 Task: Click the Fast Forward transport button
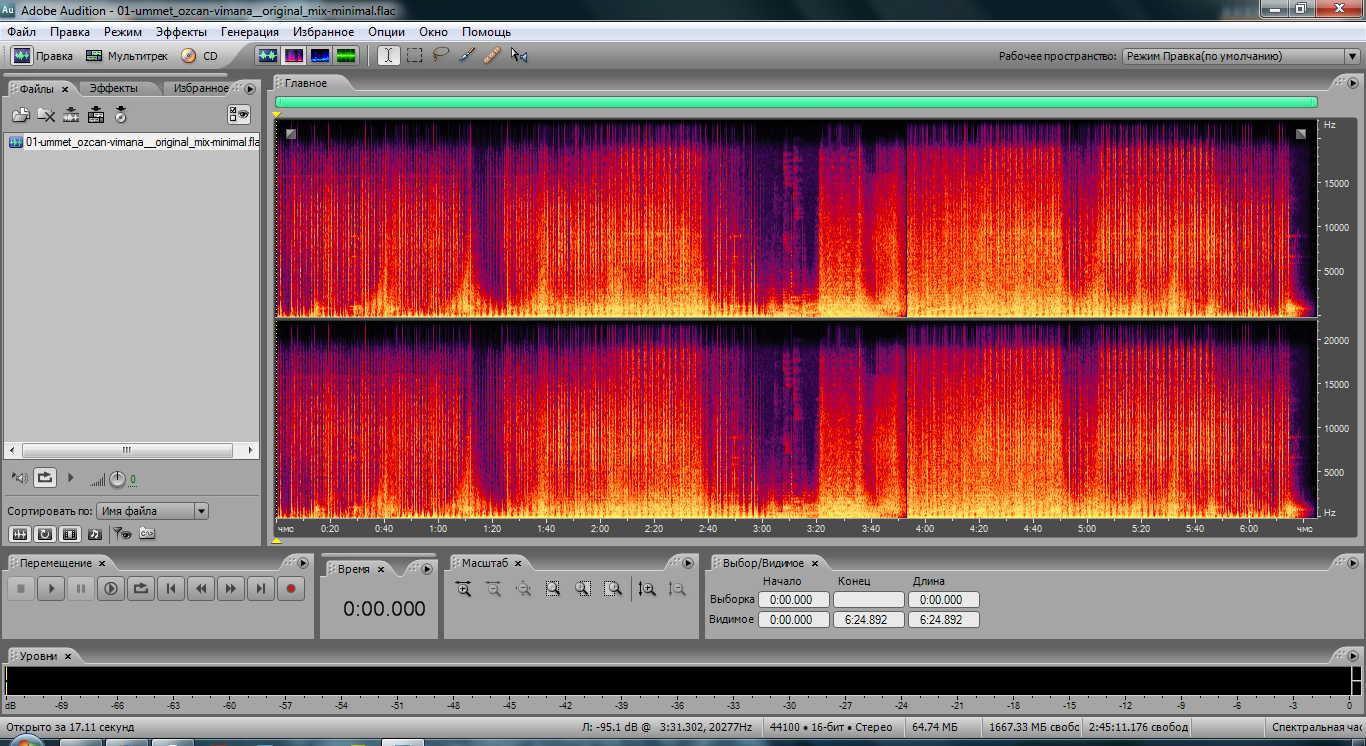coord(231,589)
